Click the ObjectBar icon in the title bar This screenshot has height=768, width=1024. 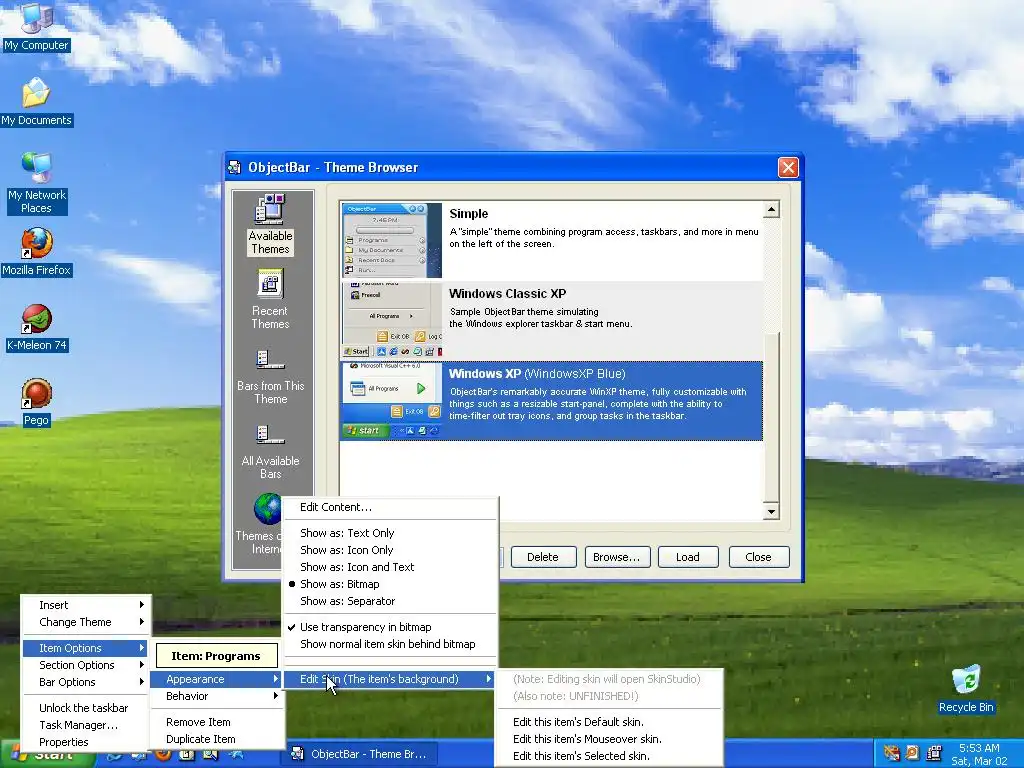[234, 168]
